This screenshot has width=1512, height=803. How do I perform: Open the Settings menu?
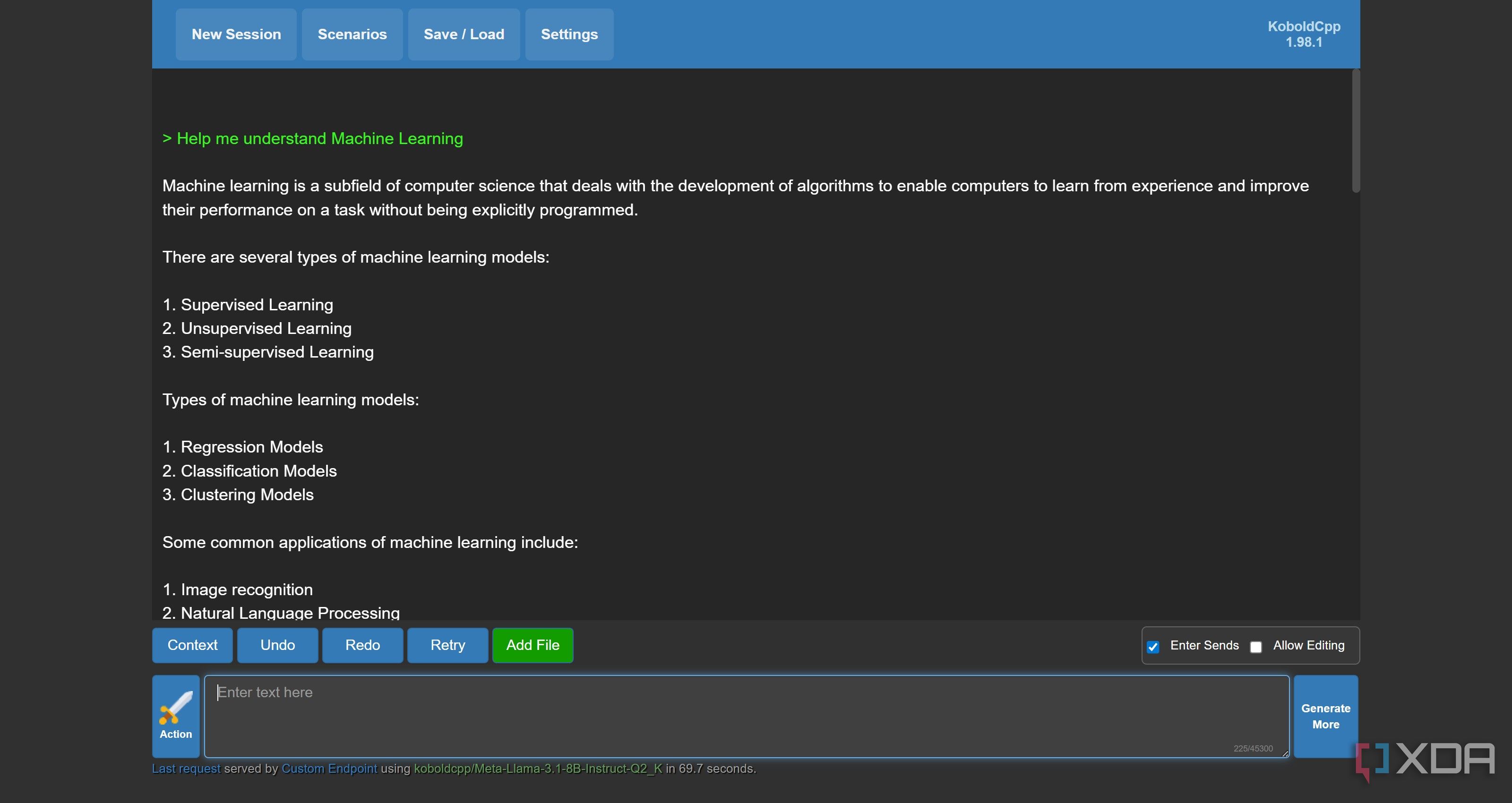[569, 34]
